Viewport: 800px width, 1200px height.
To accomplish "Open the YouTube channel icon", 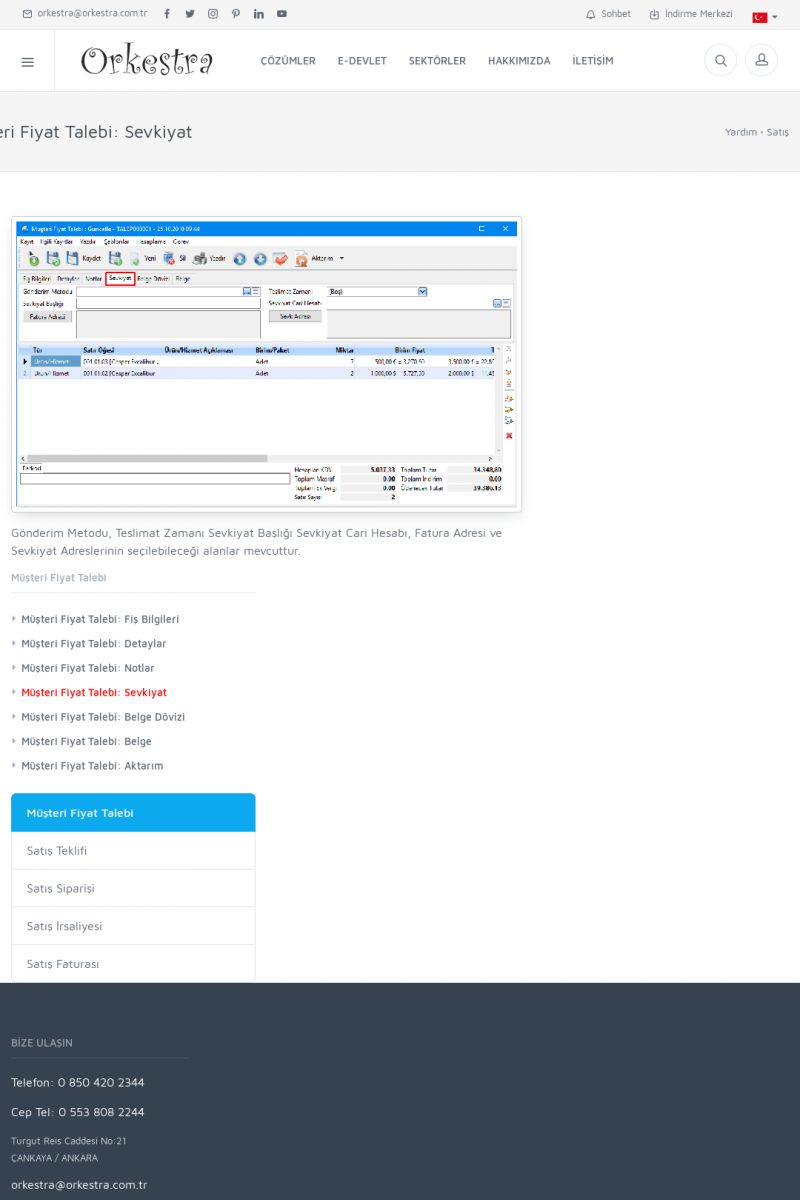I will (x=282, y=14).
